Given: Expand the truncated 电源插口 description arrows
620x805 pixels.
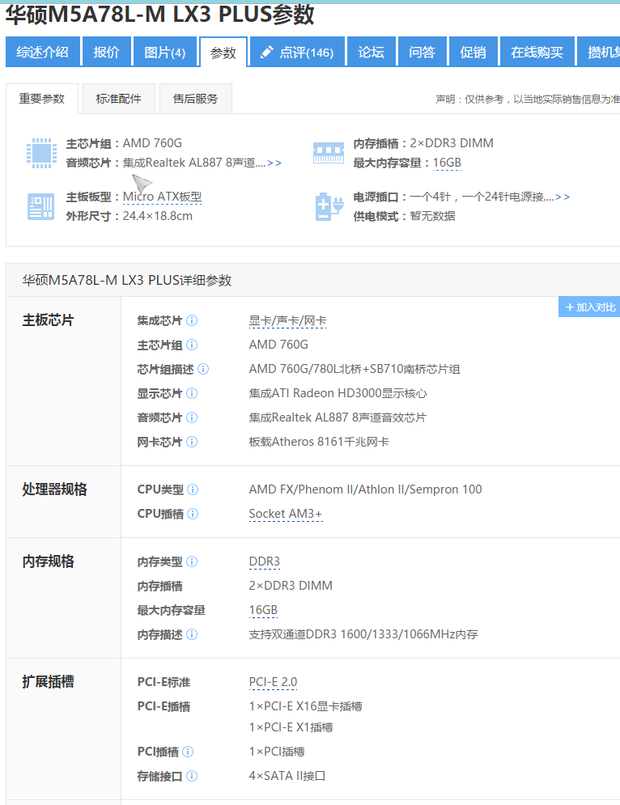Looking at the screenshot, I should coord(563,197).
